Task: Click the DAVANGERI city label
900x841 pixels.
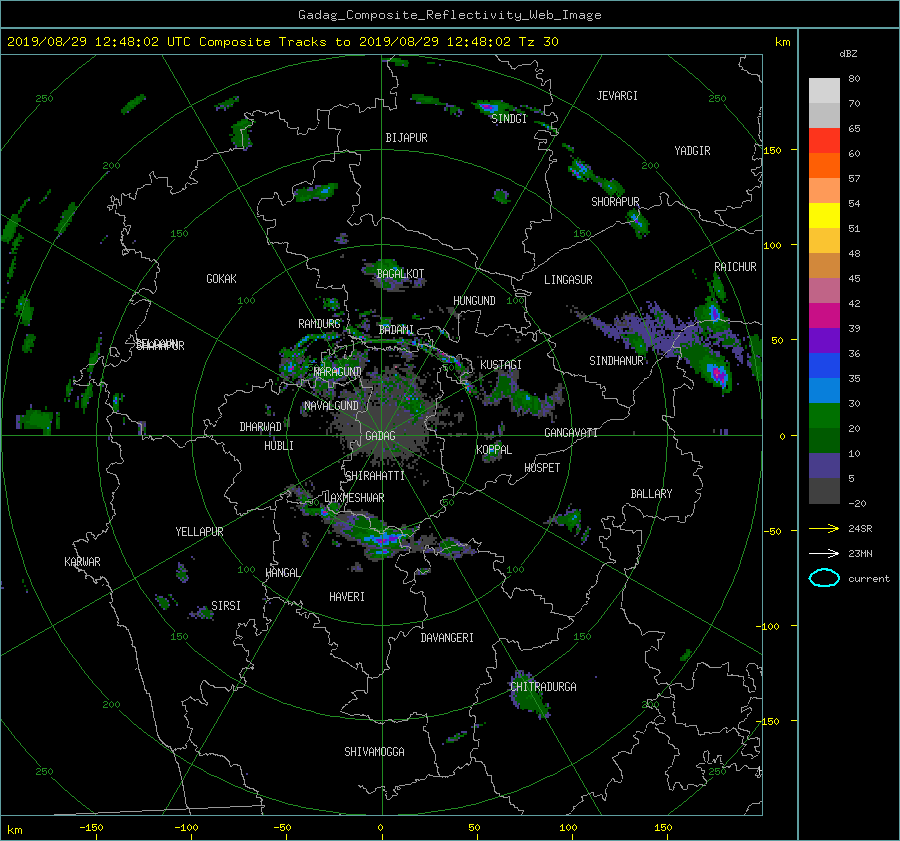Action: pos(447,638)
